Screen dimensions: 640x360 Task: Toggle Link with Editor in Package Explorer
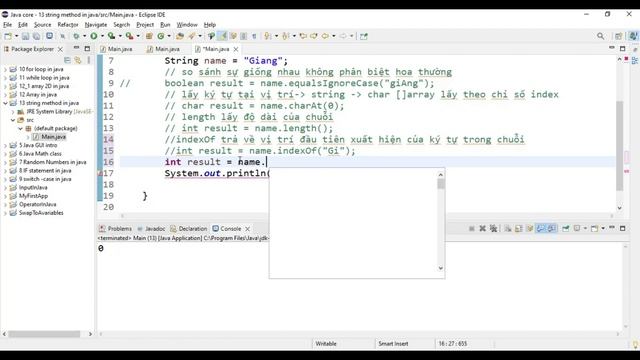pos(78,60)
